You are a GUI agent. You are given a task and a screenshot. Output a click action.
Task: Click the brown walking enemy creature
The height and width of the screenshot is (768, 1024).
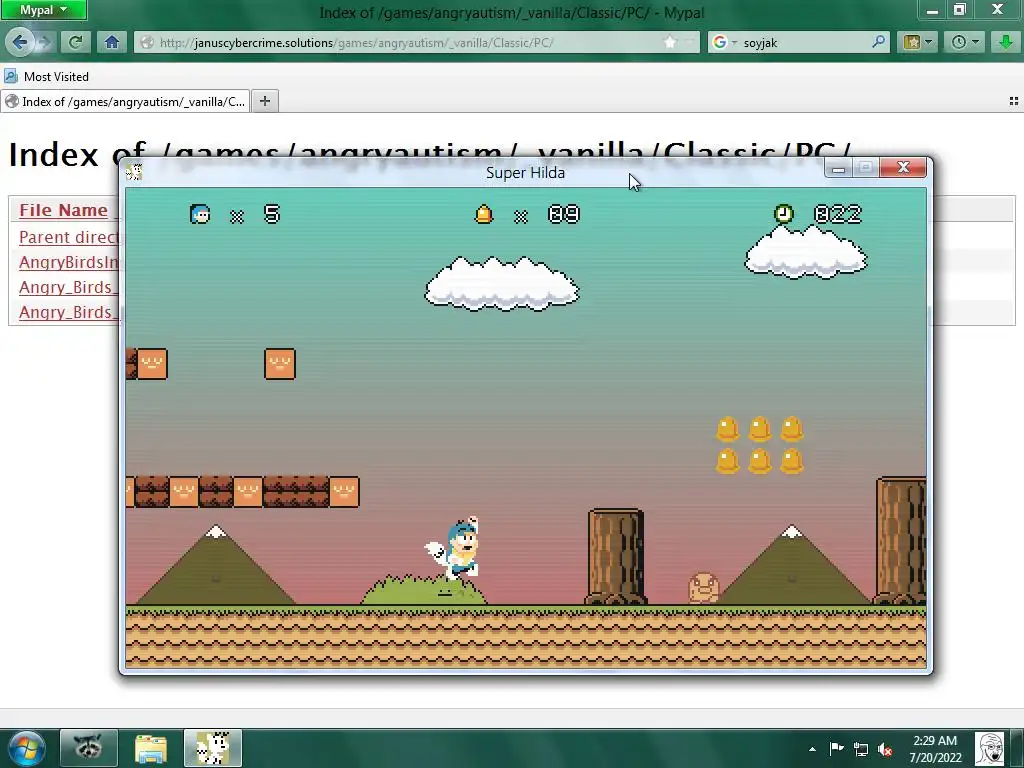[704, 588]
